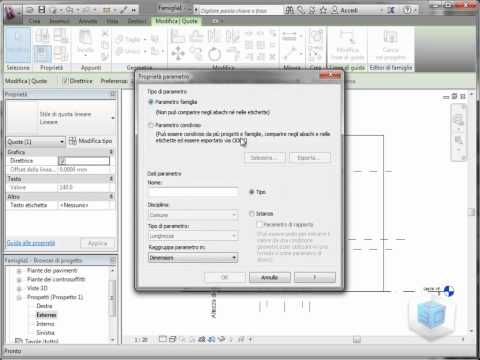Select the Istanza radio button
The height and width of the screenshot is (360, 480).
[x=252, y=214]
